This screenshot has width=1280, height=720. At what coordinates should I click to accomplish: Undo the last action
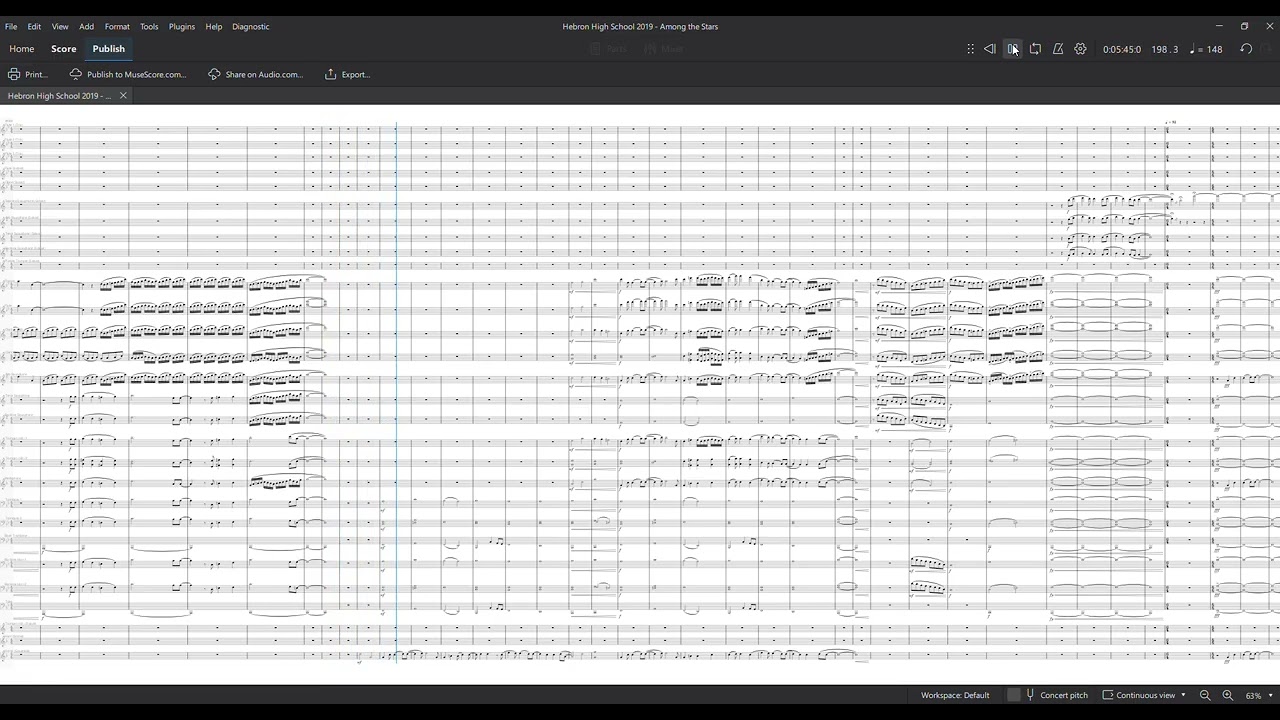[1246, 49]
